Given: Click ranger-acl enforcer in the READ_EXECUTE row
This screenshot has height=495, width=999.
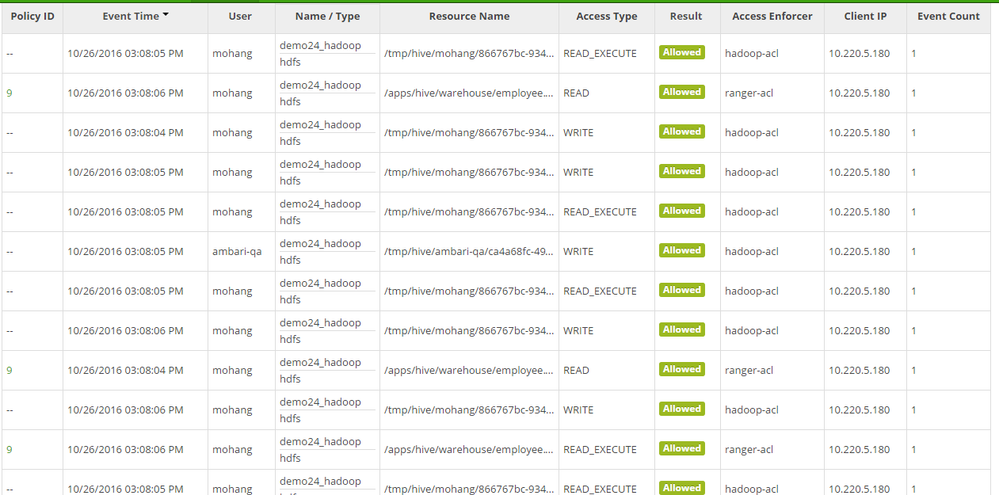Looking at the screenshot, I should [x=749, y=449].
